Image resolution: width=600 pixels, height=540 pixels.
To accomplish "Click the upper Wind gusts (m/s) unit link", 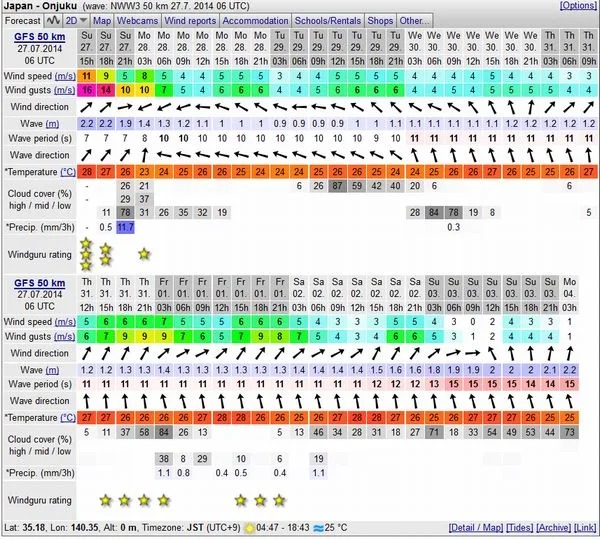I will [x=65, y=90].
